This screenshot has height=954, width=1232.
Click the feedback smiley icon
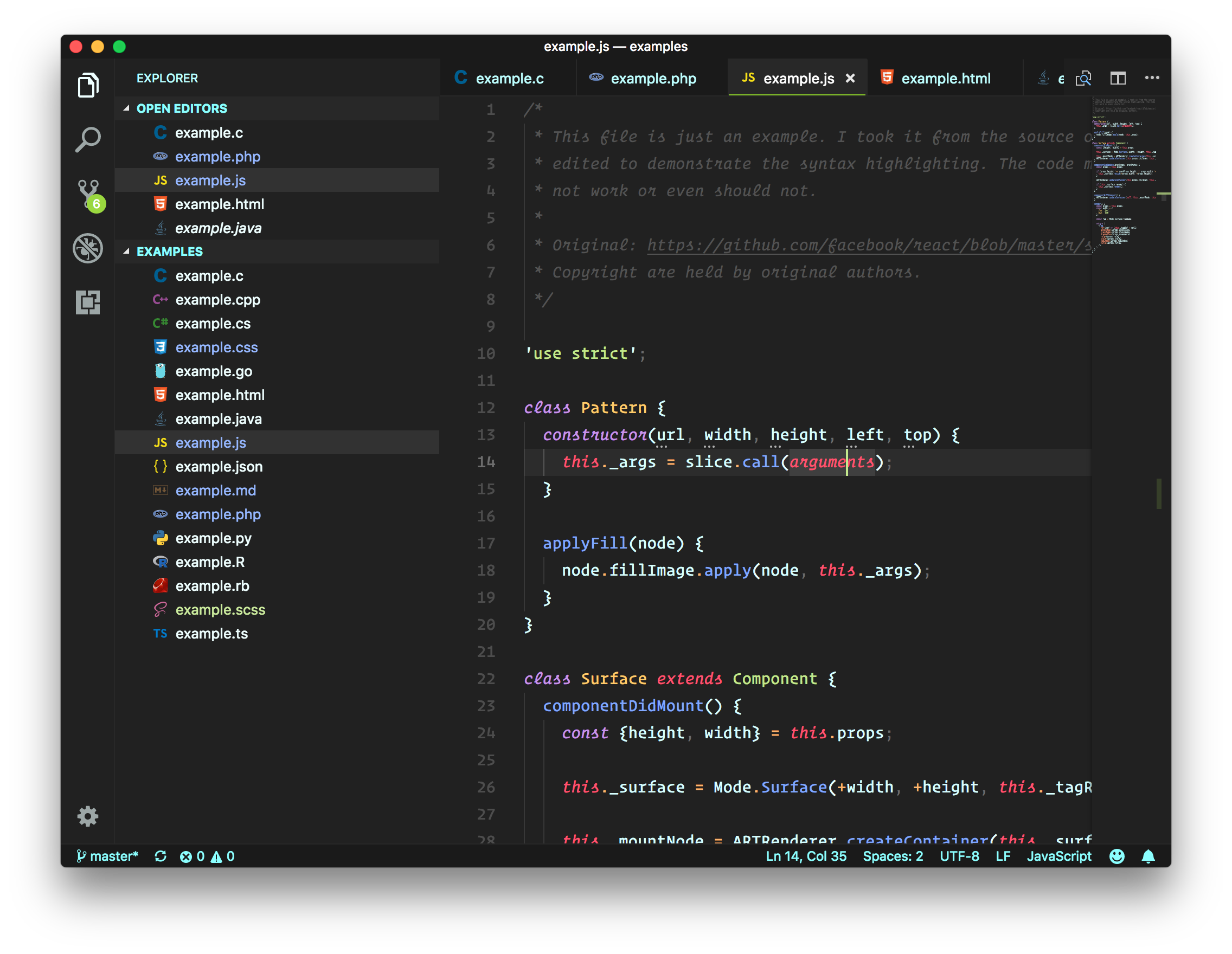[x=1116, y=856]
